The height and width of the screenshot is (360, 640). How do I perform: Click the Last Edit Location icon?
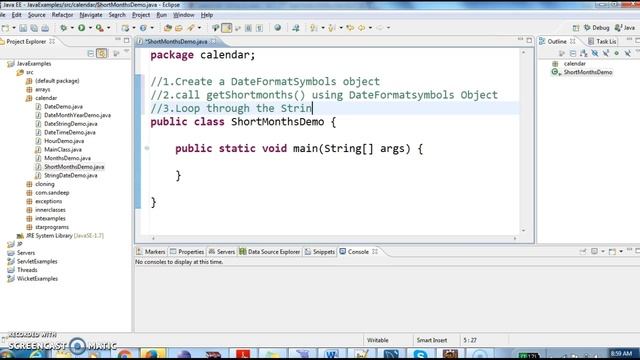pos(350,28)
